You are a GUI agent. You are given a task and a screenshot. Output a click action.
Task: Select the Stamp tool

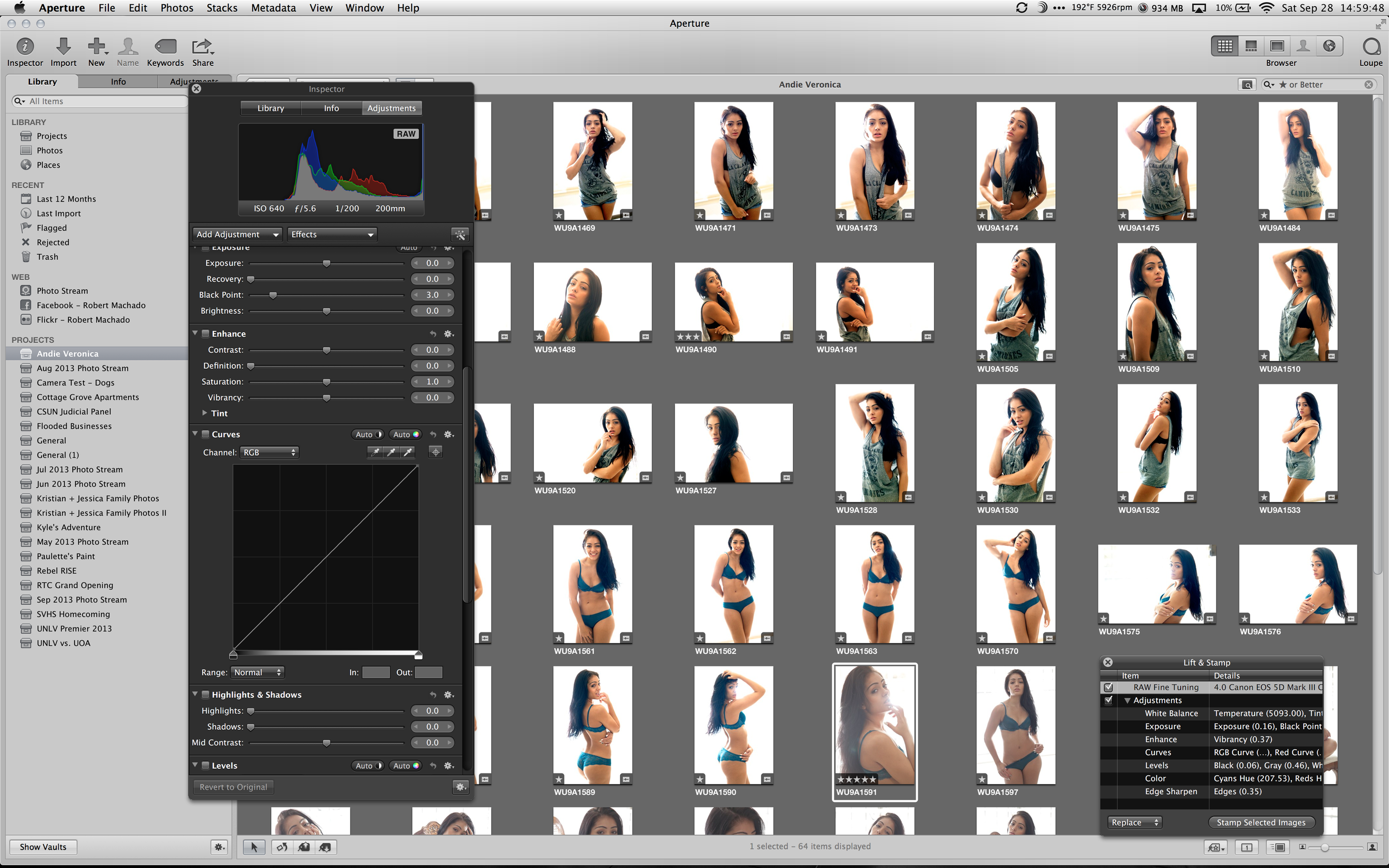326,846
